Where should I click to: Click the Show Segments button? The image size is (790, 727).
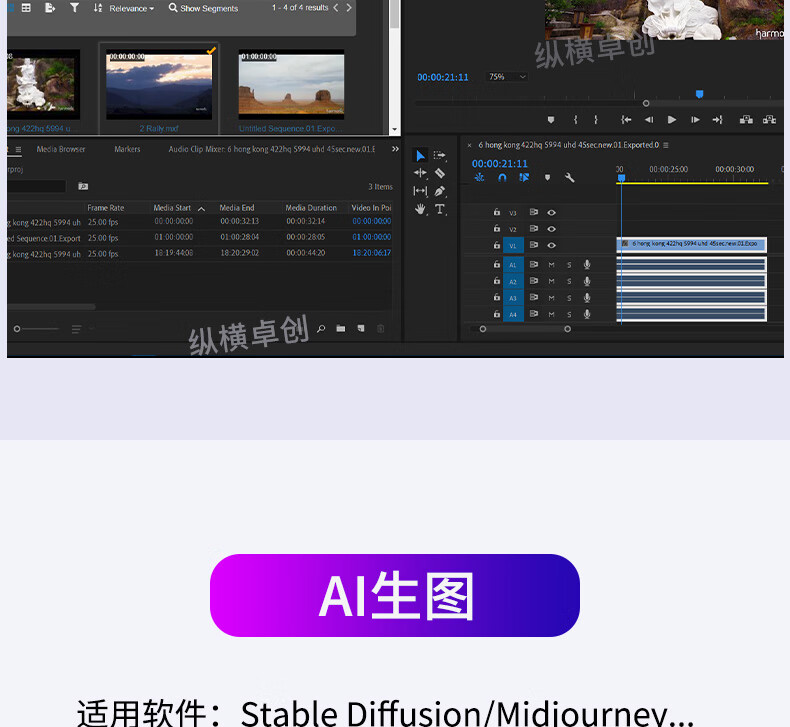pyautogui.click(x=203, y=8)
